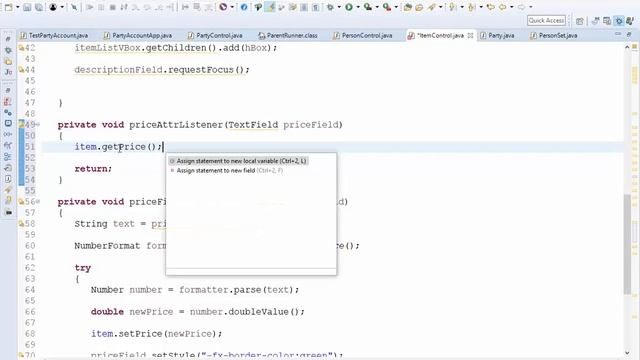Switch to the PersonSet.java tab

(554, 36)
